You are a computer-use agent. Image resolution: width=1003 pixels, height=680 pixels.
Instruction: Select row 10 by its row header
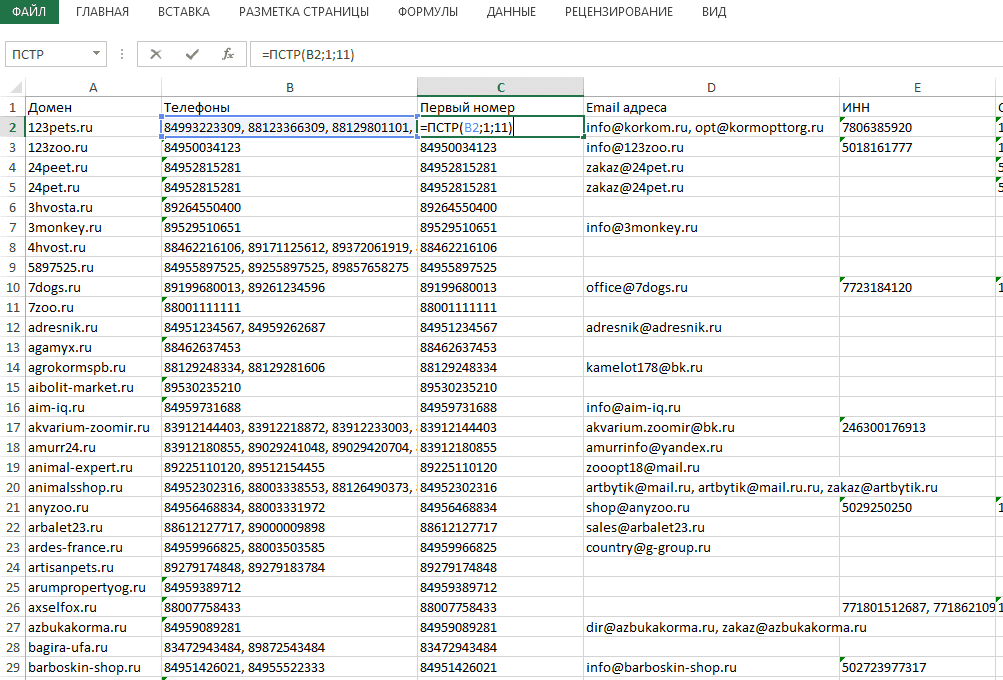tap(13, 287)
